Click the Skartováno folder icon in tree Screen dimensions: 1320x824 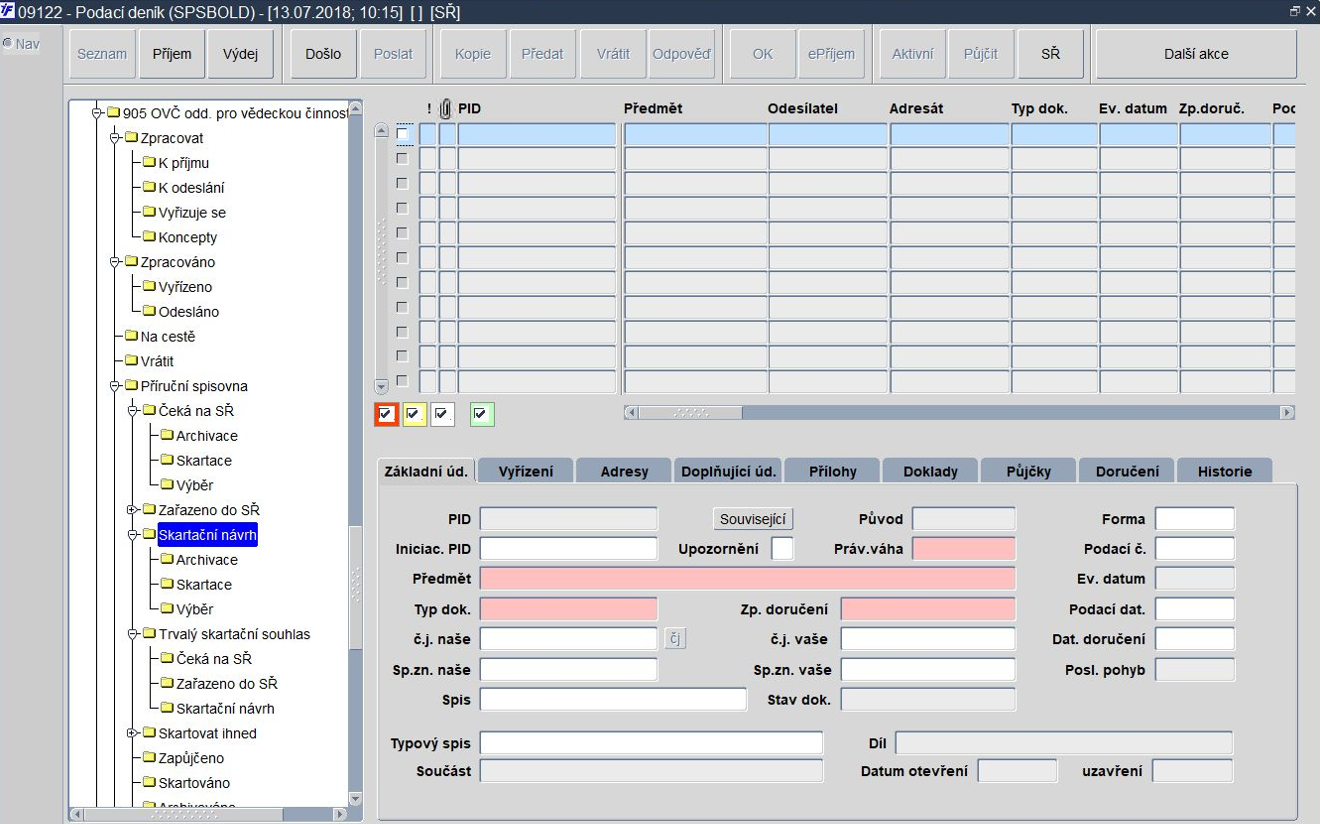[149, 782]
